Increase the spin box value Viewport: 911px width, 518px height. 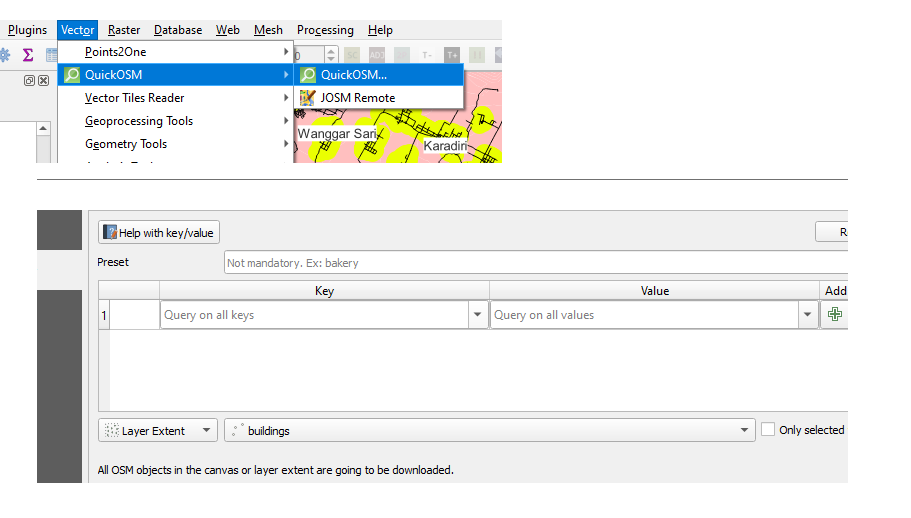pyautogui.click(x=331, y=51)
